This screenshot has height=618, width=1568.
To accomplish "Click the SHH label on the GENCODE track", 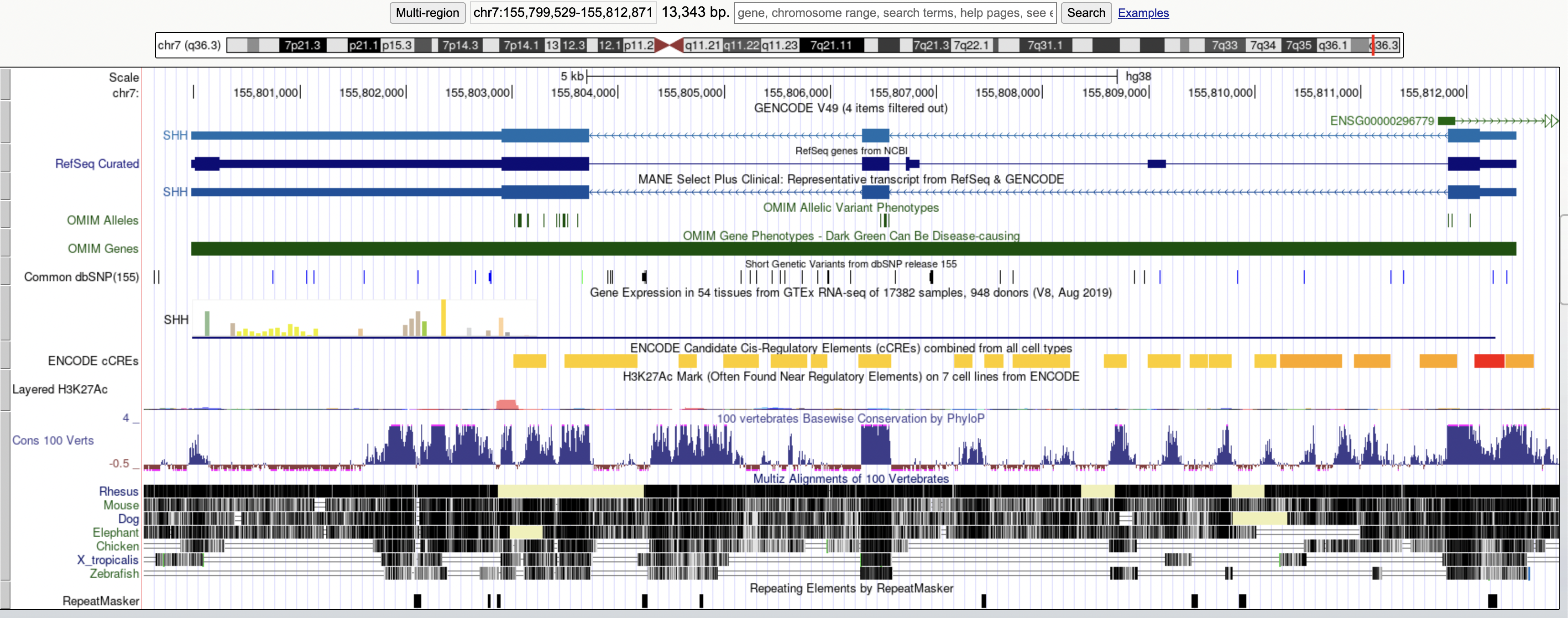I will tap(175, 135).
